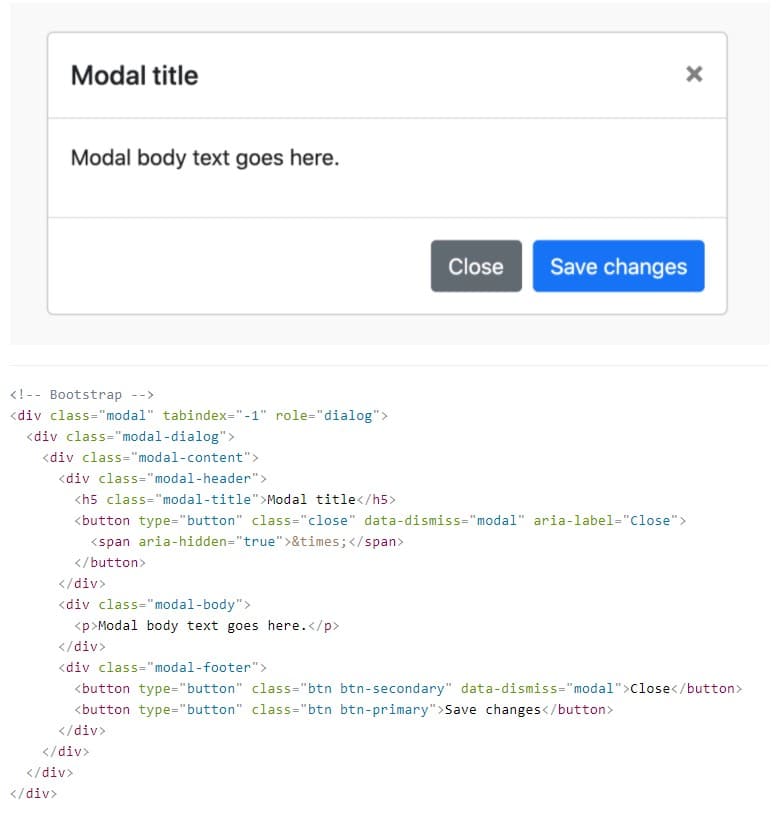The height and width of the screenshot is (814, 780).
Task: Click the tabindex="-1" attribute in code
Action: (214, 415)
